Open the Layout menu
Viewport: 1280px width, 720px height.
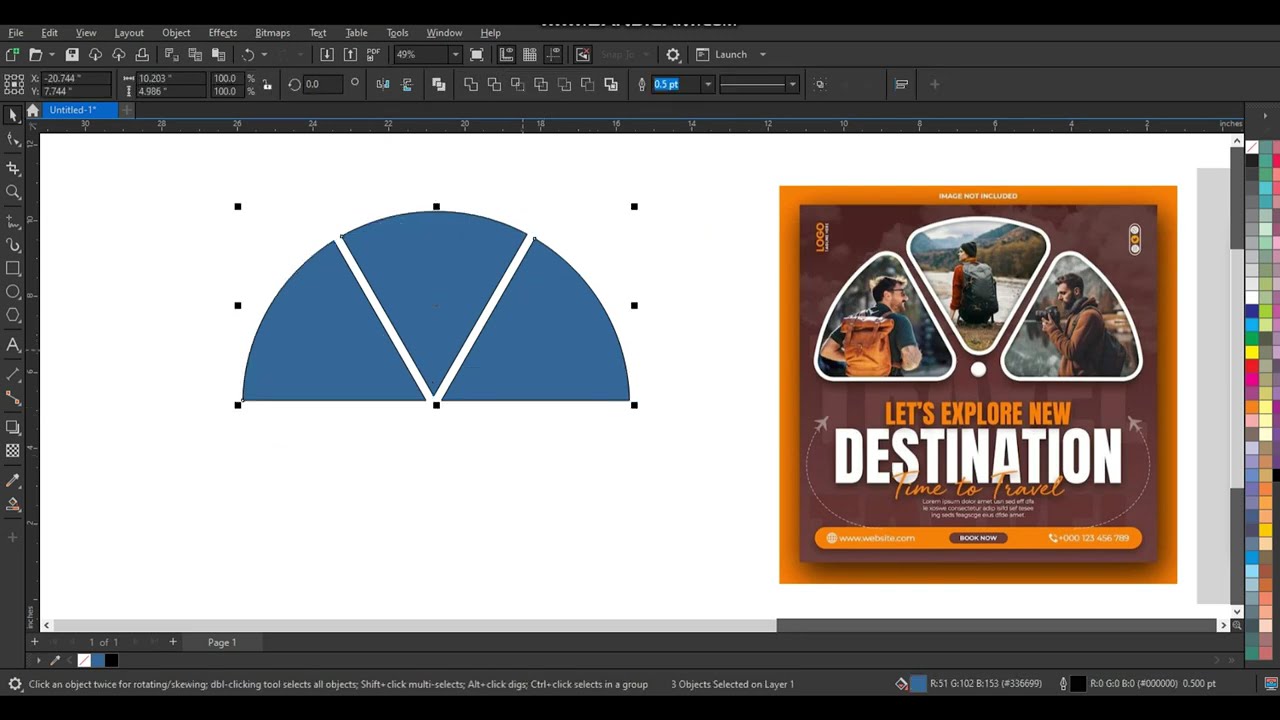129,33
